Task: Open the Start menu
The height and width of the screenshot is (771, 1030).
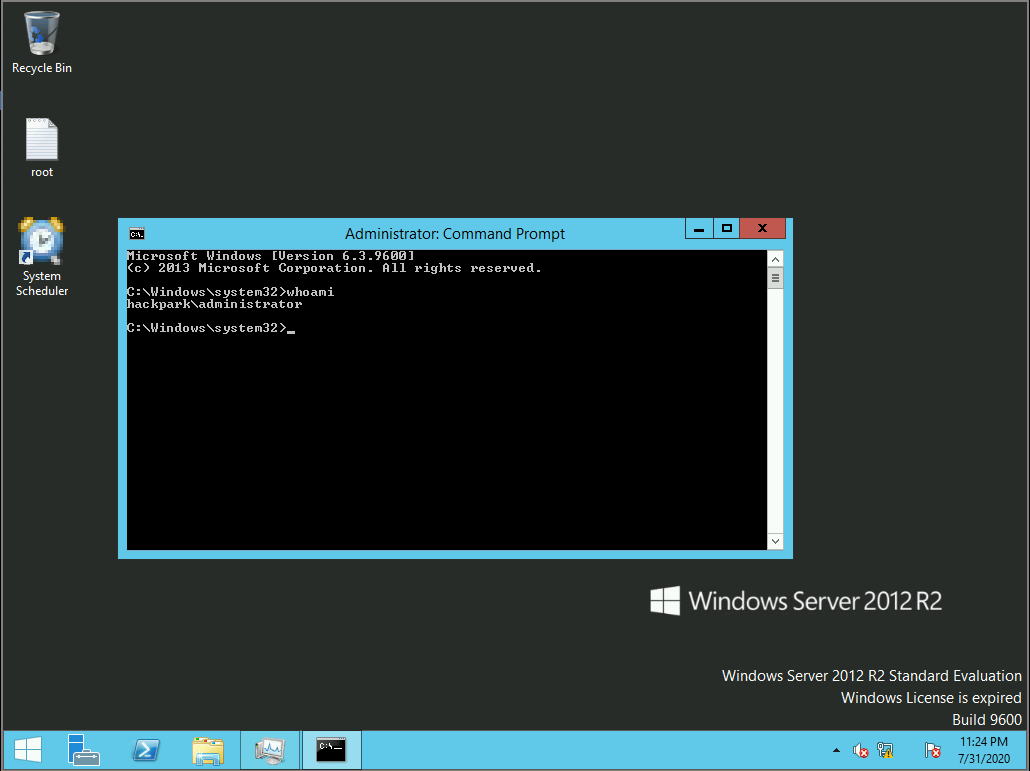Action: click(25, 750)
